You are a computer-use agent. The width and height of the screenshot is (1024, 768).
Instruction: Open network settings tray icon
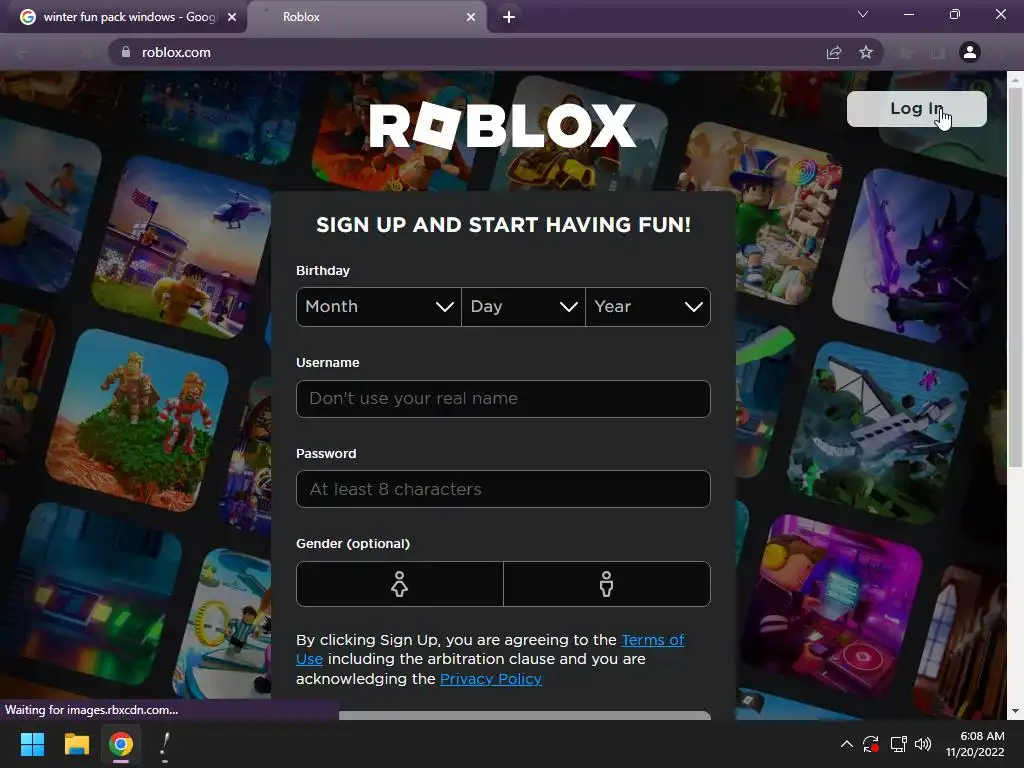pyautogui.click(x=899, y=744)
